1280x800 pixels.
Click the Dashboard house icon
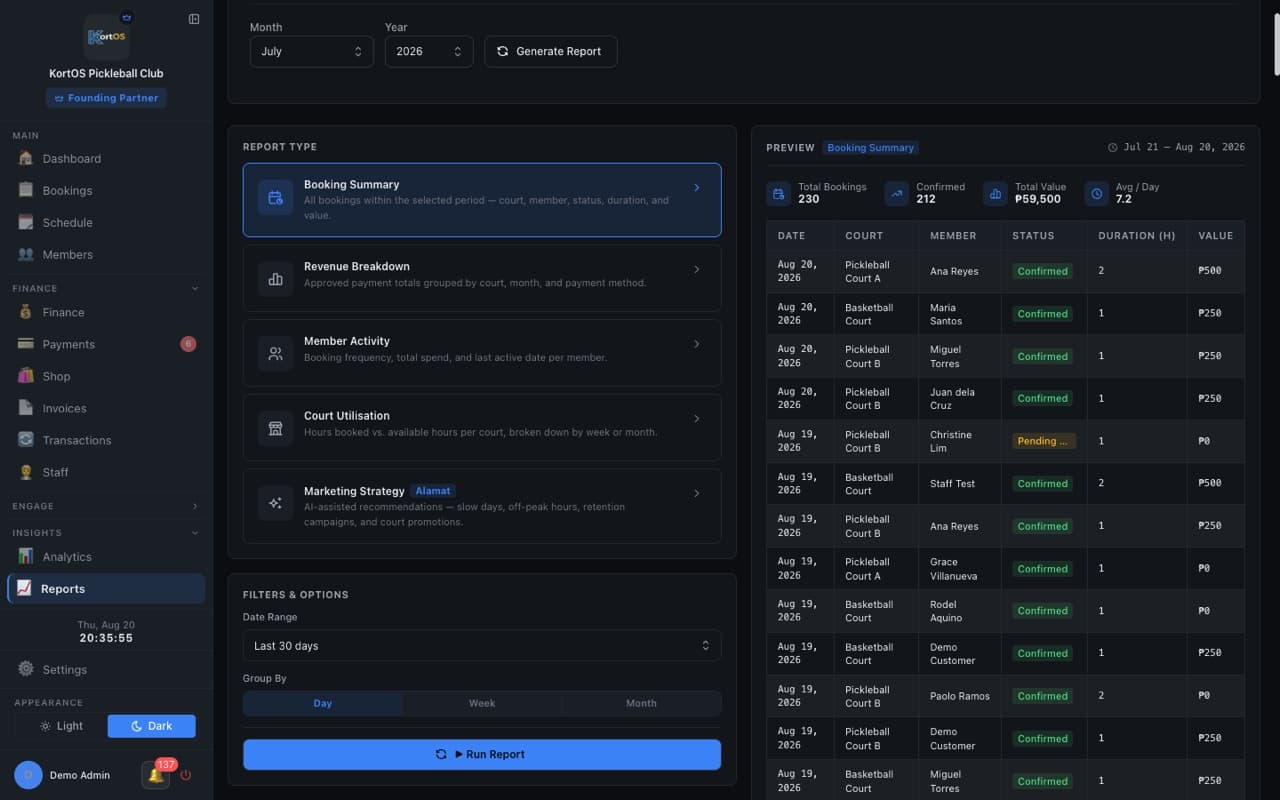[x=26, y=158]
